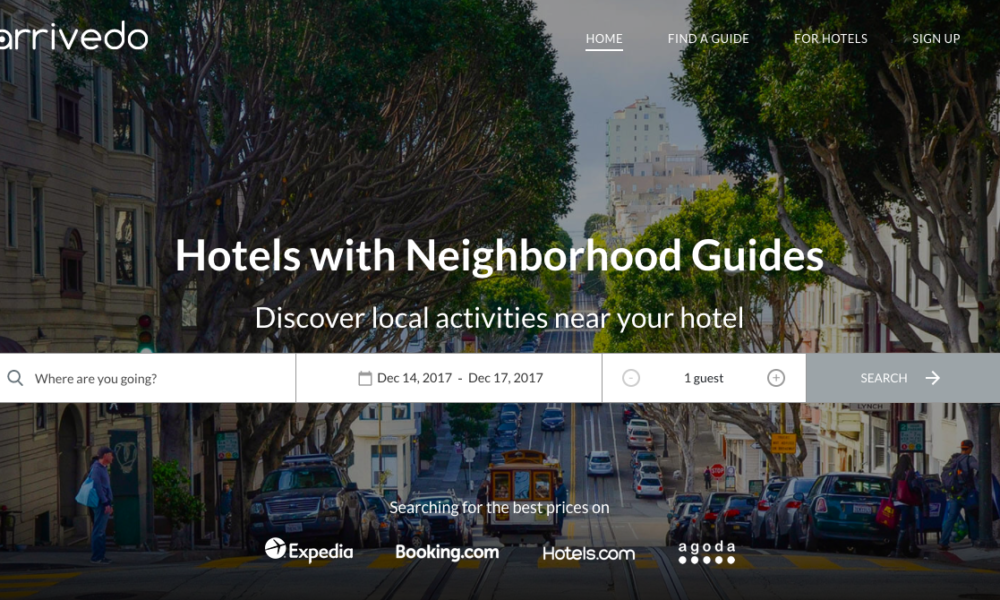
Task: Click the Expedia logo
Action: pyautogui.click(x=309, y=550)
